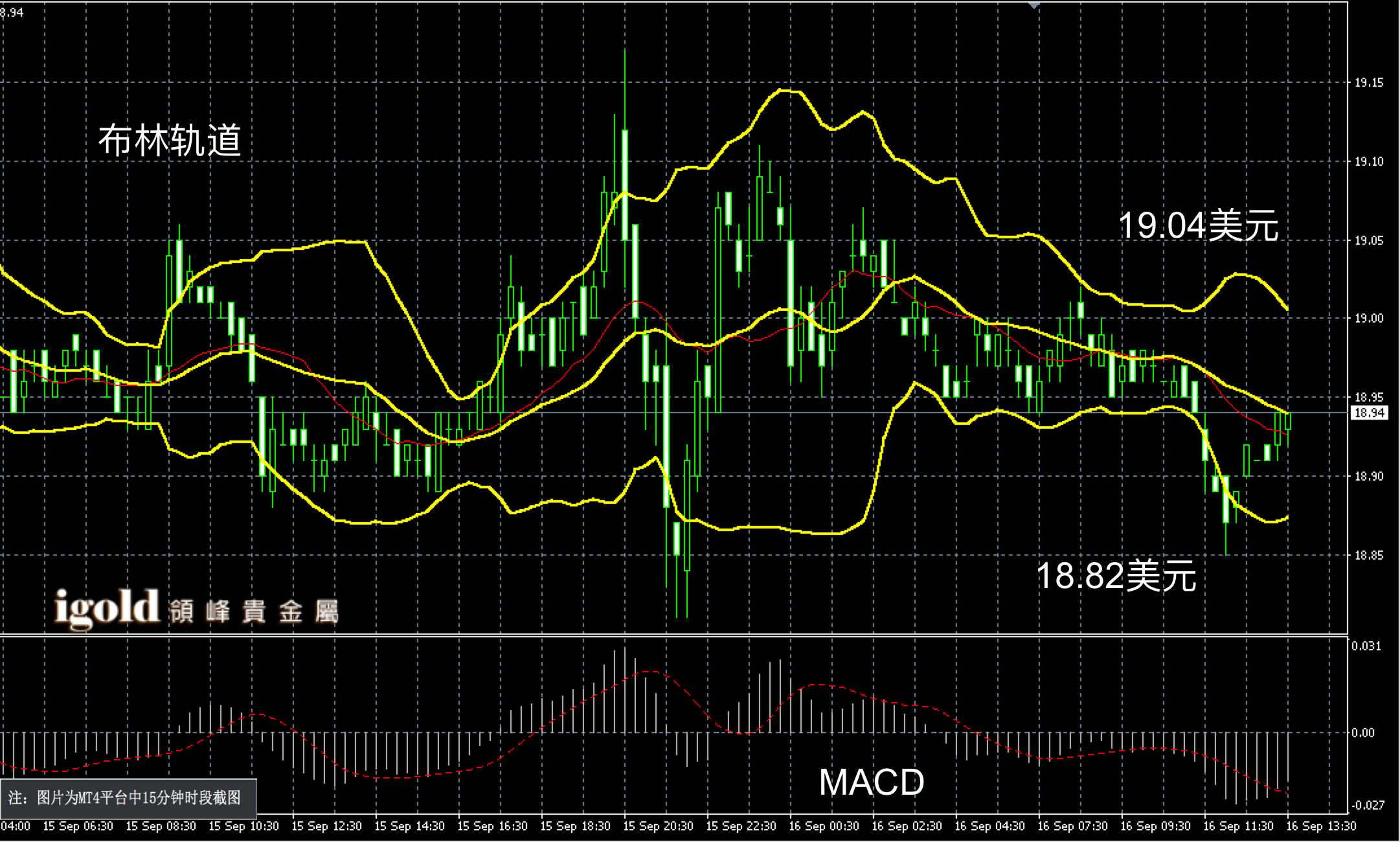Click the 15 Sep 20:30 time marker
The image size is (1400, 842).
point(658,826)
